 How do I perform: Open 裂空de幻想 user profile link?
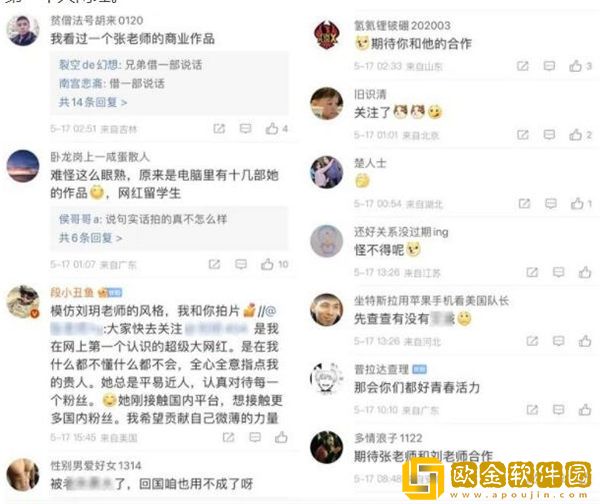[x=90, y=65]
